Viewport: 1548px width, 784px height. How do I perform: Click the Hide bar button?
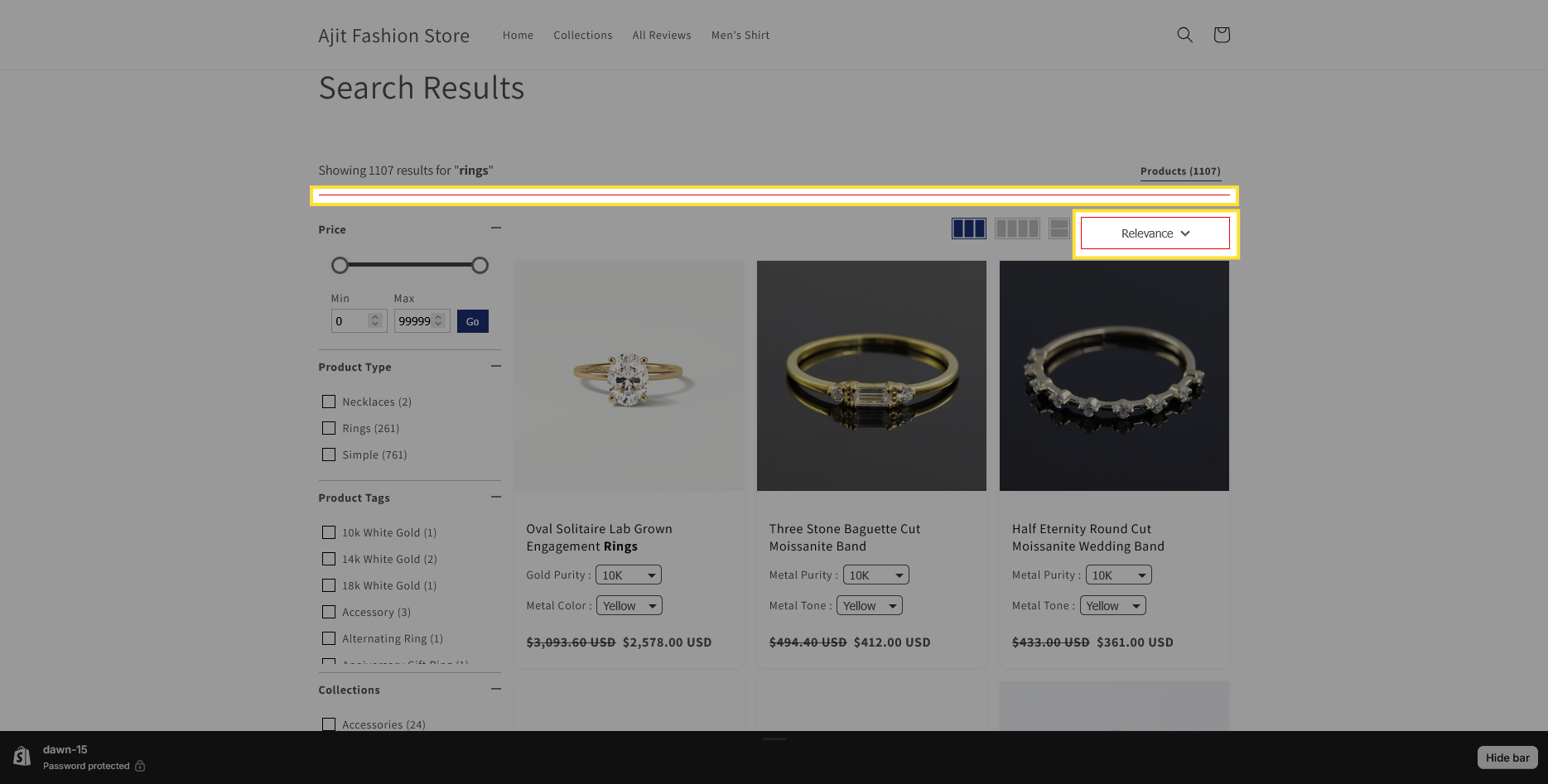coord(1507,758)
